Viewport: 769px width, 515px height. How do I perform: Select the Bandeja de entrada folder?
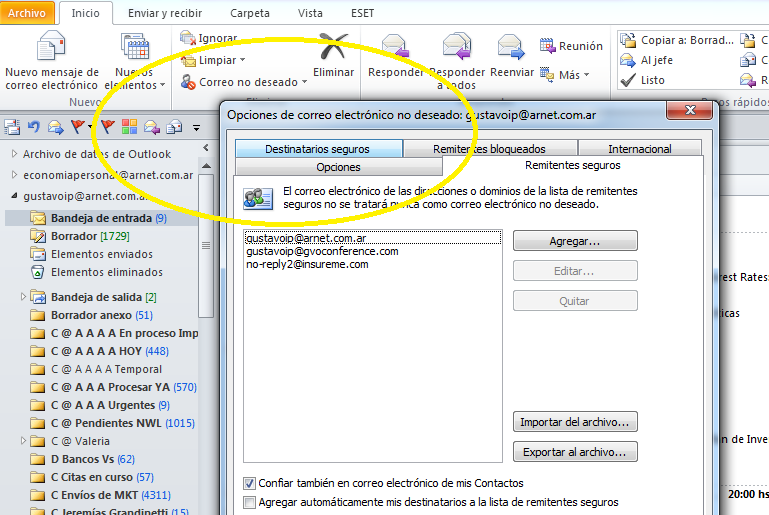[102, 218]
